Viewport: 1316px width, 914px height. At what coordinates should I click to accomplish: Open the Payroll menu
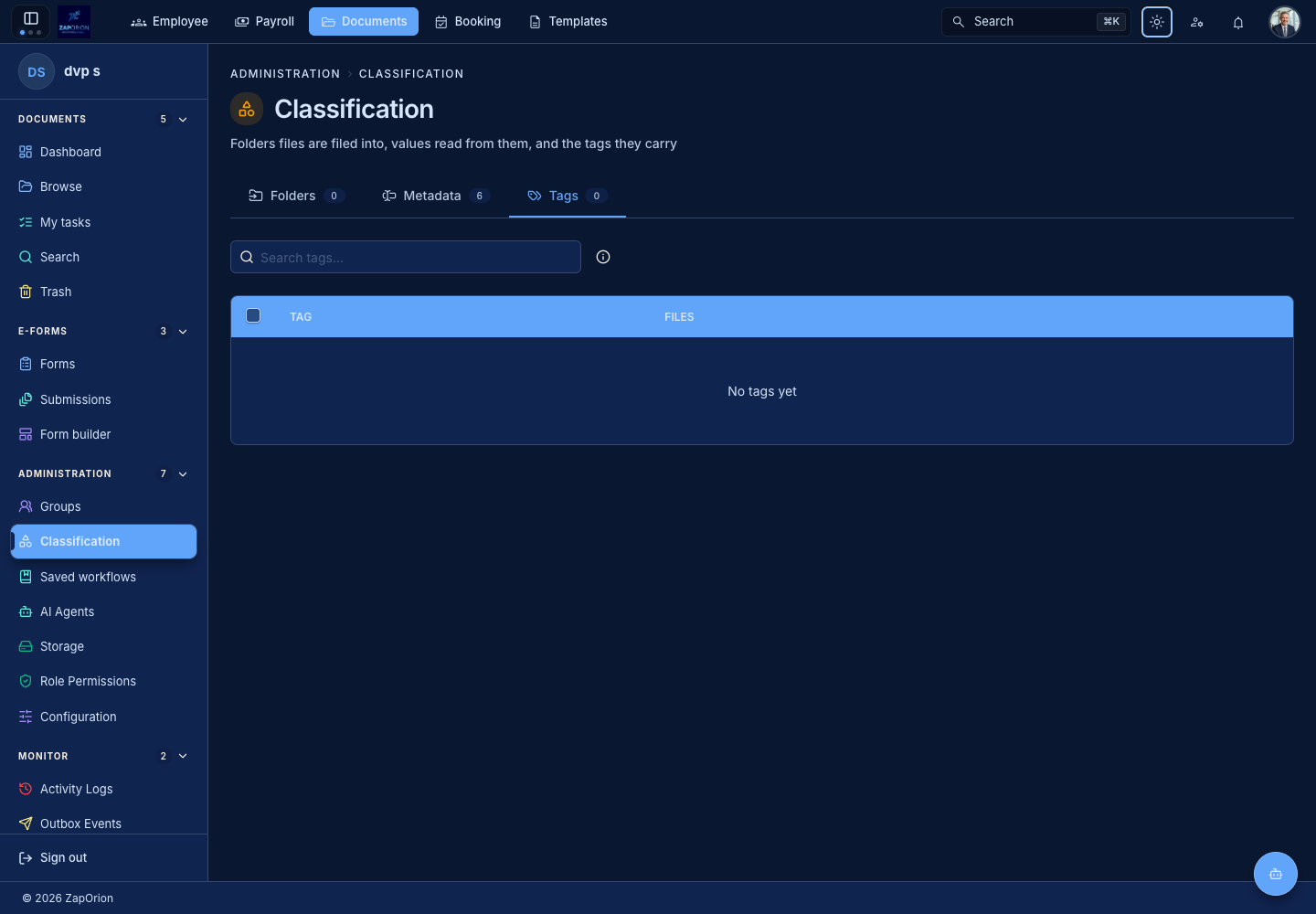click(264, 21)
